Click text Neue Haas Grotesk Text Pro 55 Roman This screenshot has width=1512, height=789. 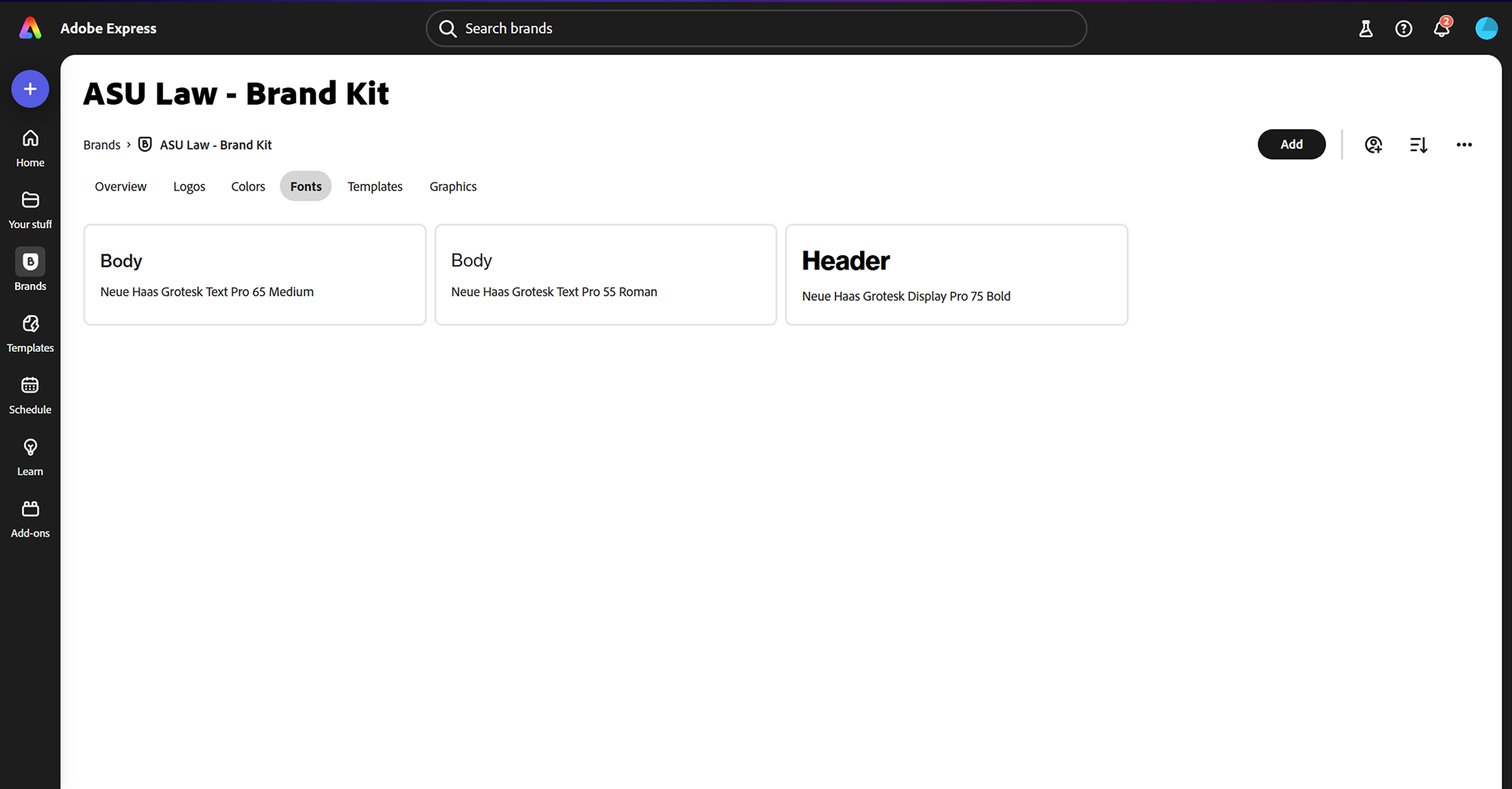pos(554,292)
